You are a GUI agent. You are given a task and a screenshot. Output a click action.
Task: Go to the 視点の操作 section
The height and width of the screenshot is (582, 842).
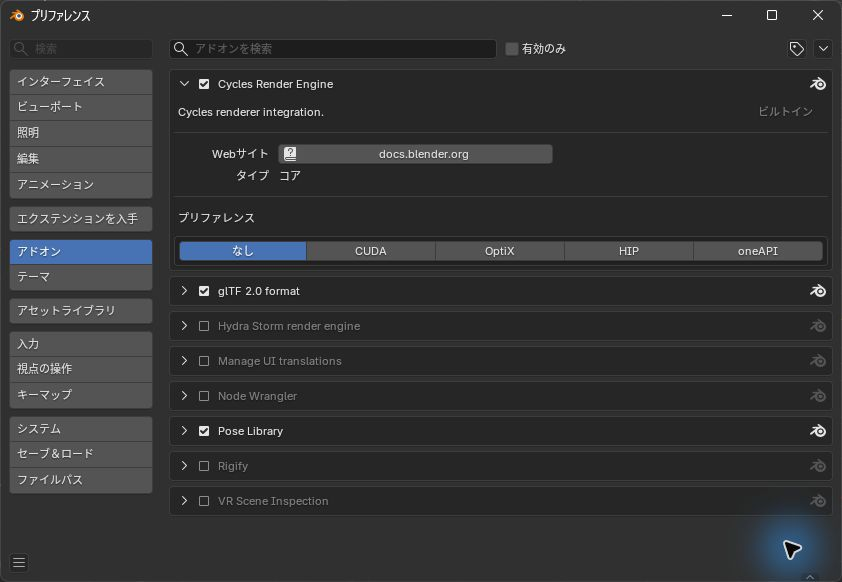81,369
